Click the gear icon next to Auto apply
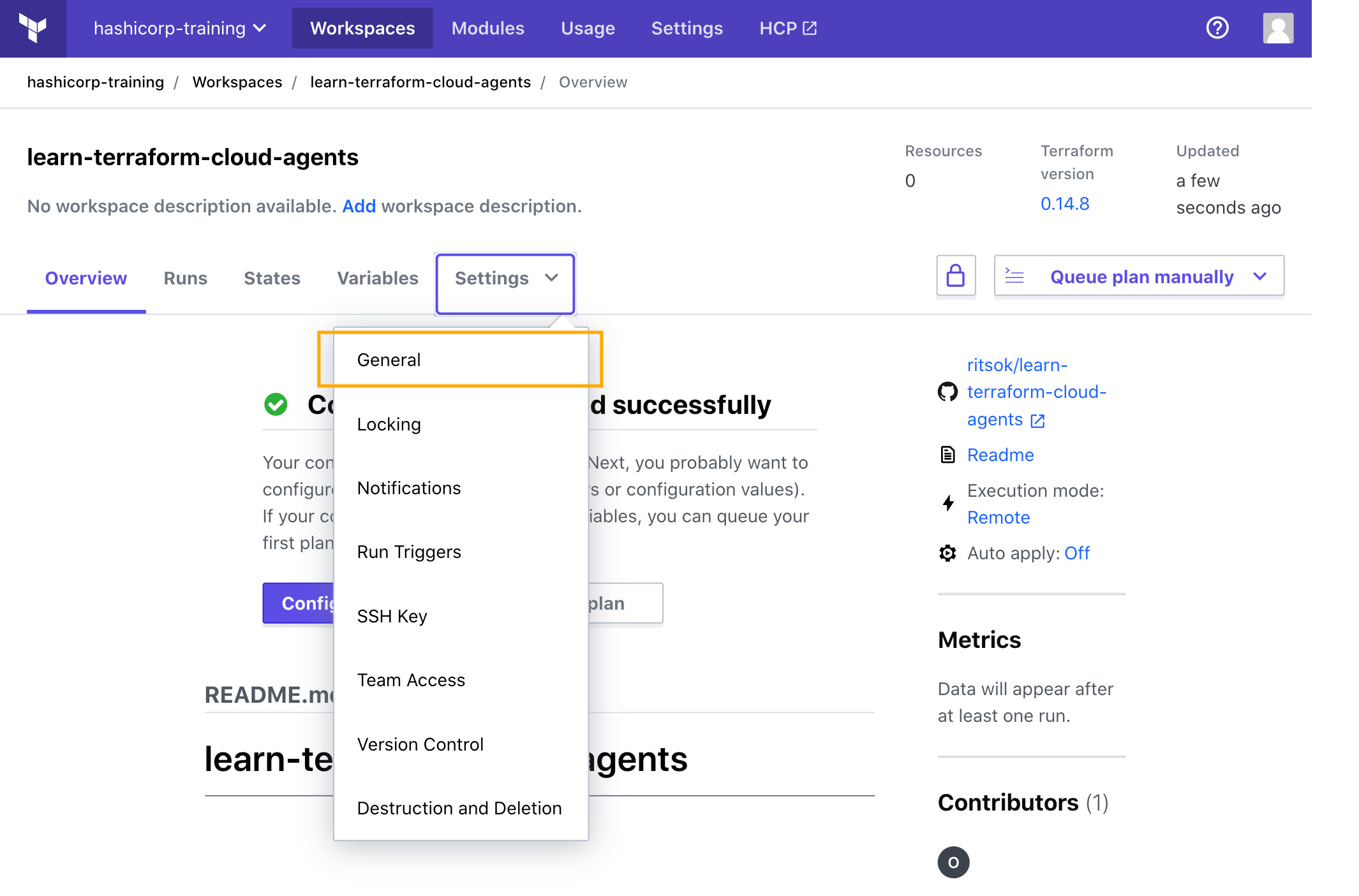This screenshot has width=1359, height=896. 947,553
